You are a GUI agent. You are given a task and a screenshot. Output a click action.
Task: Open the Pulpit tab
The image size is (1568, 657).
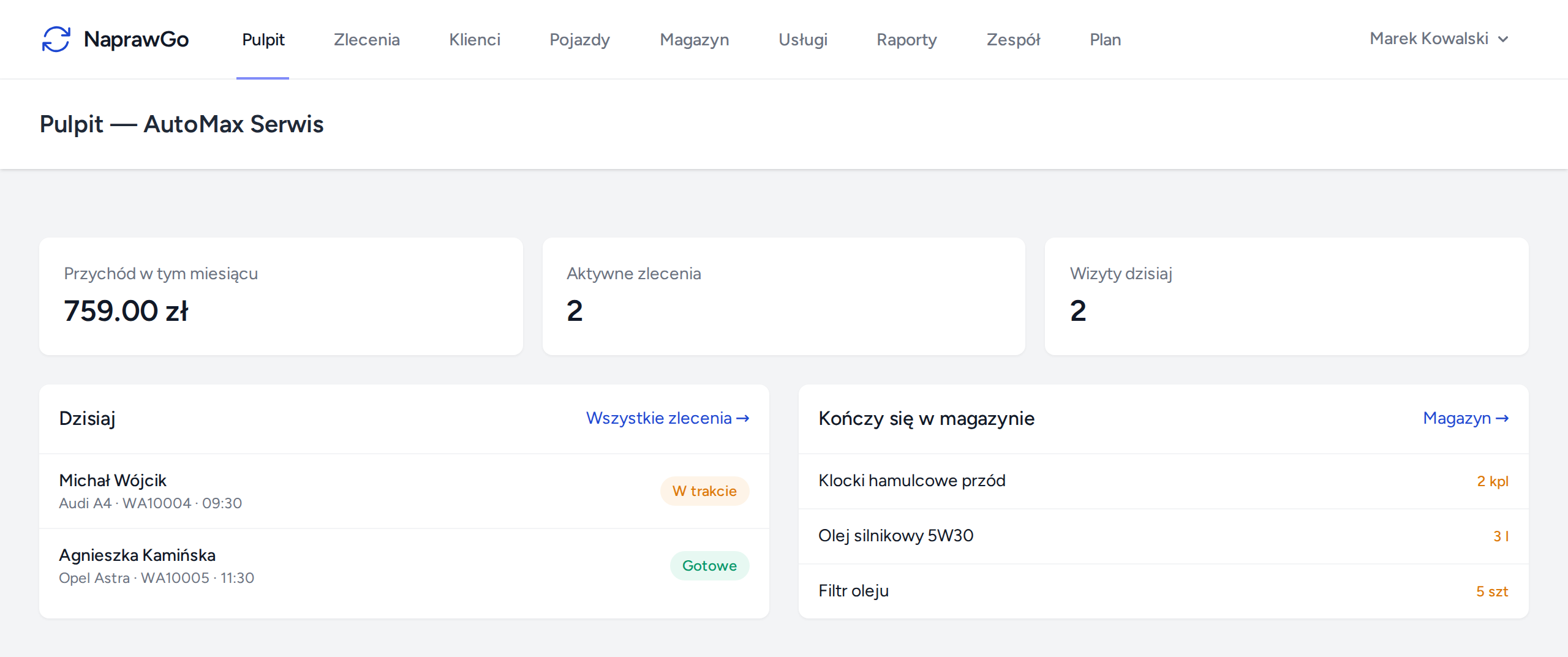click(263, 39)
